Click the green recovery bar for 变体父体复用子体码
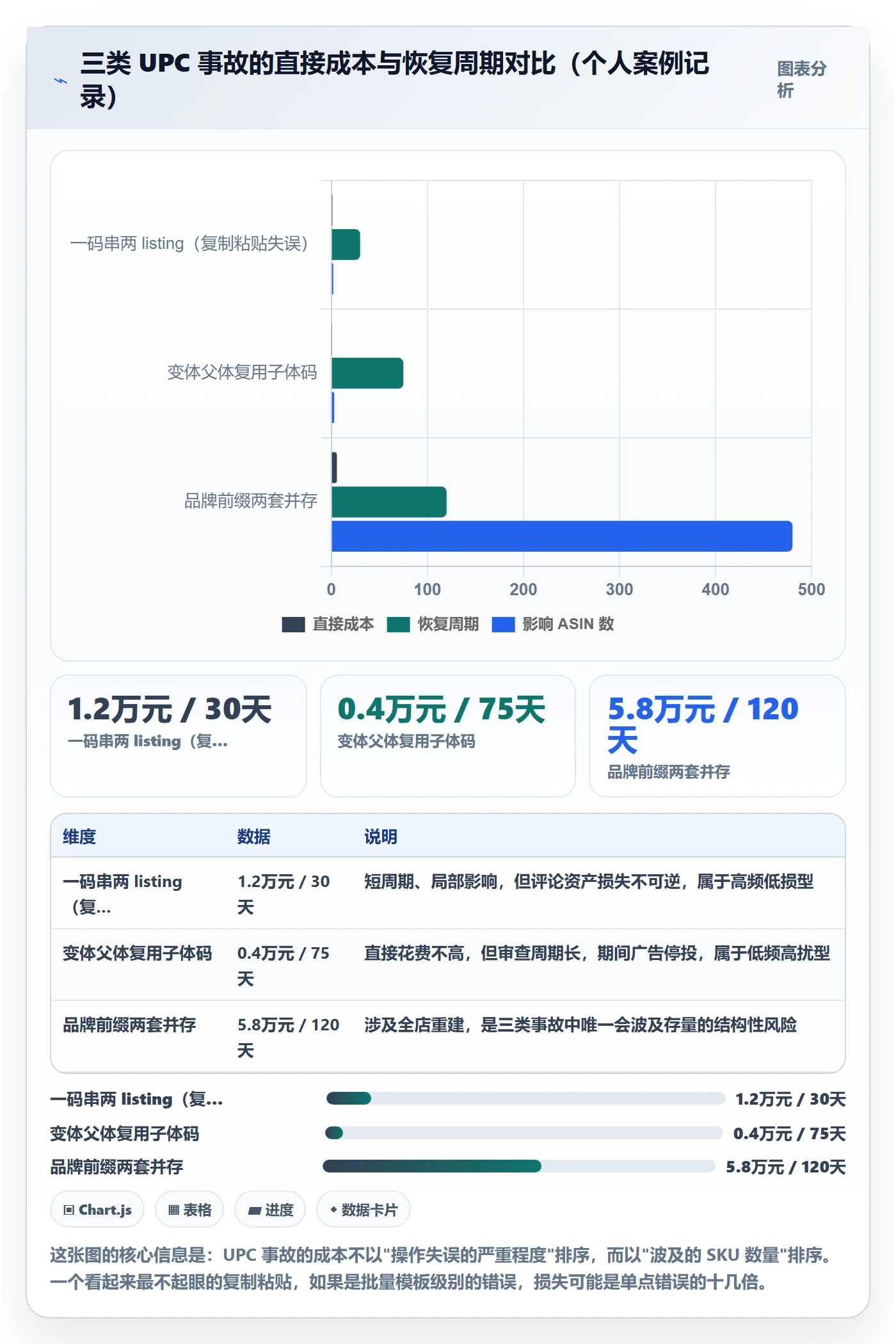This screenshot has width=896, height=1344. (x=367, y=373)
